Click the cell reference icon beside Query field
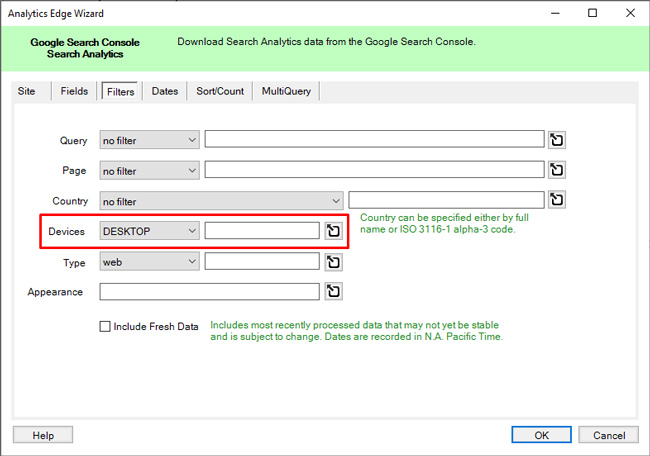Viewport: 650px width, 456px height. point(557,140)
